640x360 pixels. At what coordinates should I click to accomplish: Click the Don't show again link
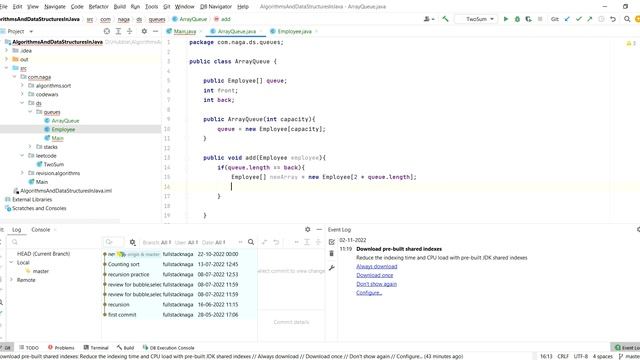376,284
